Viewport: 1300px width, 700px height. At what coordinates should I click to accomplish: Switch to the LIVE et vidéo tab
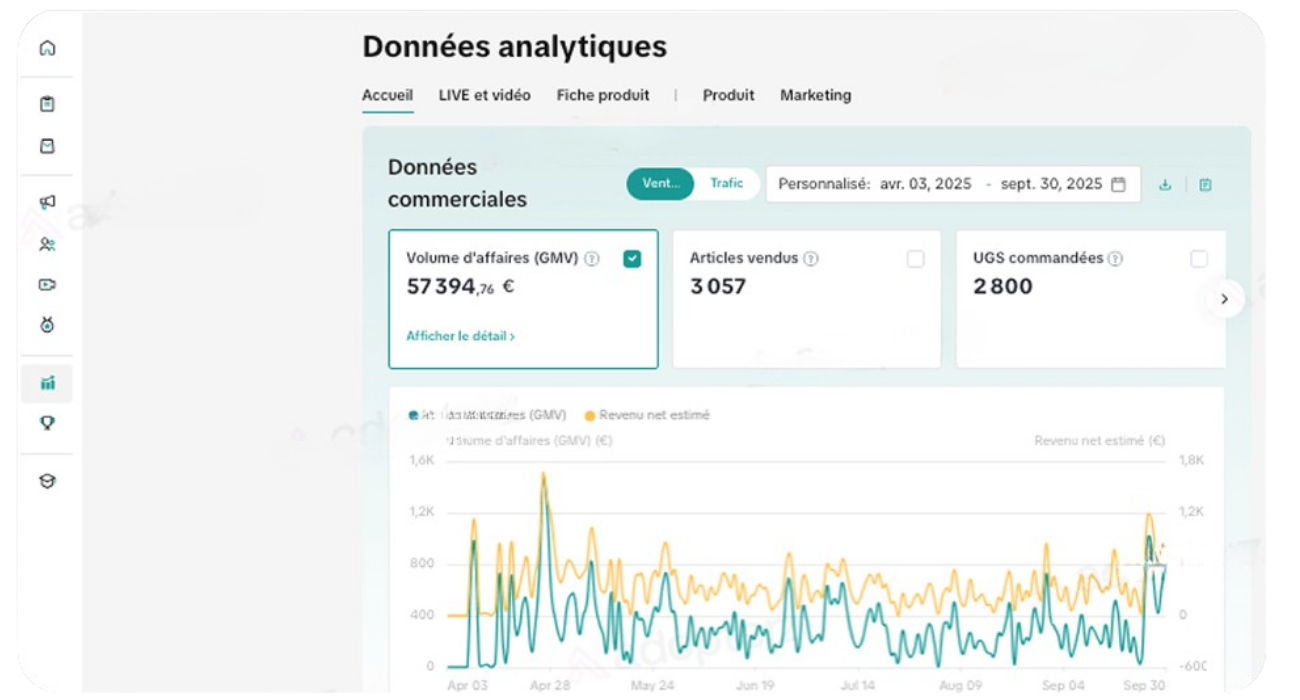click(x=484, y=95)
